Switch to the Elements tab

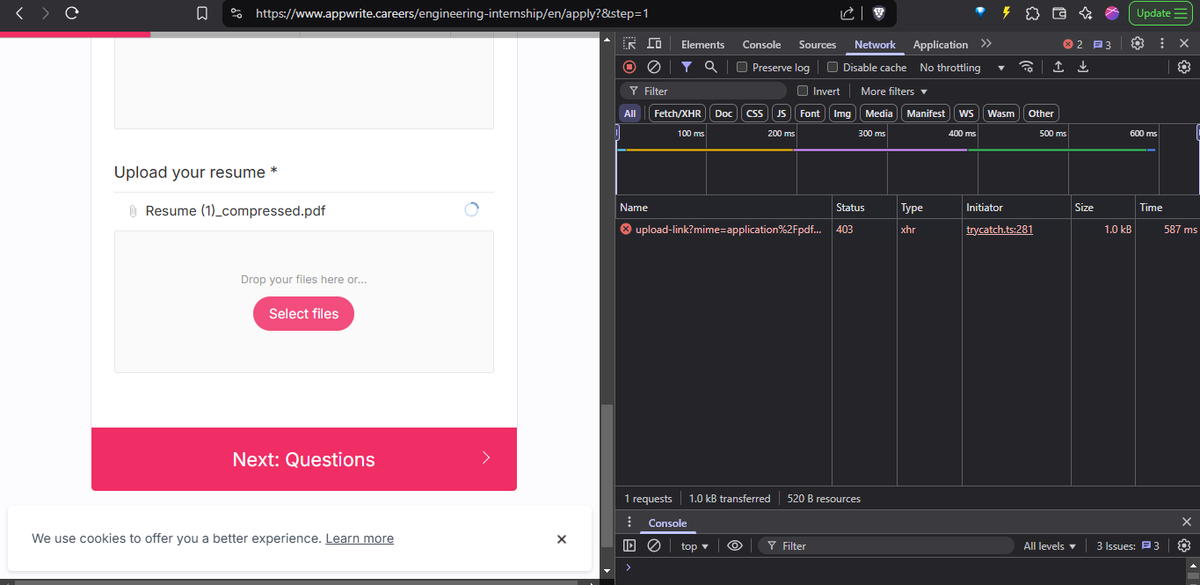click(703, 44)
